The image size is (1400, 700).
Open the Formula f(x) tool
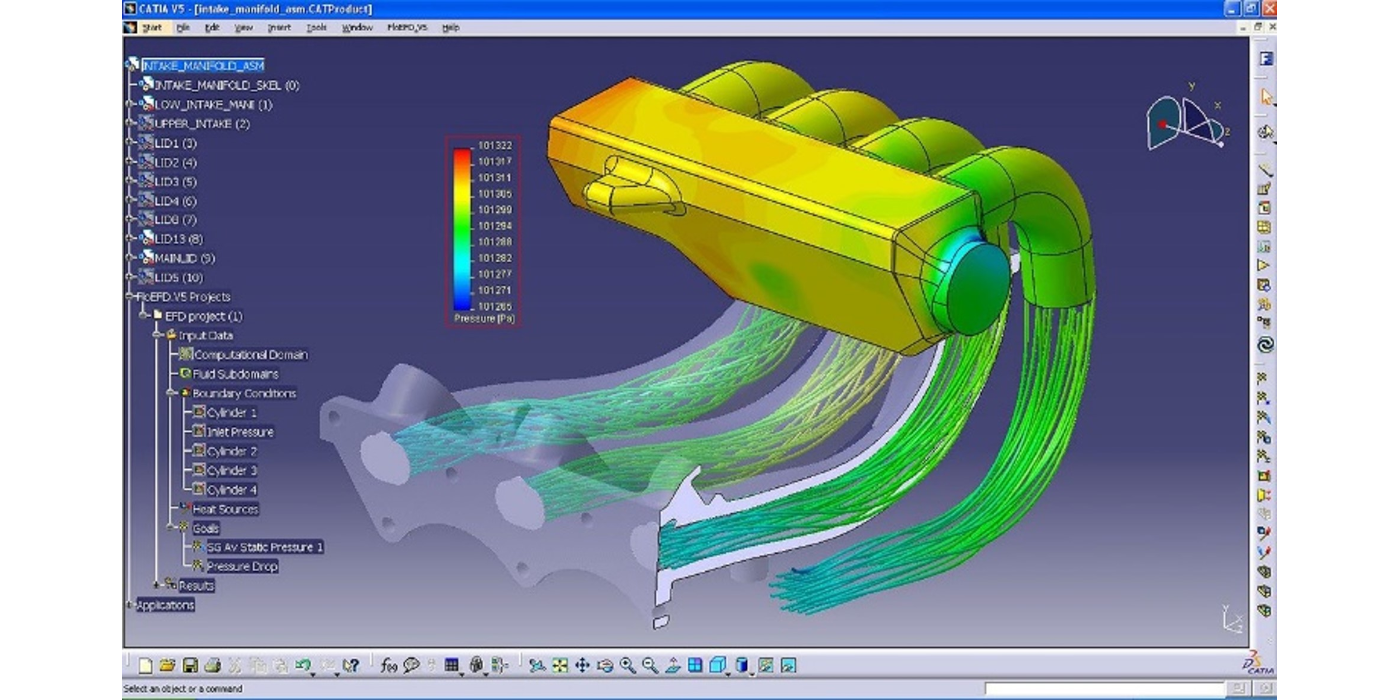point(389,664)
